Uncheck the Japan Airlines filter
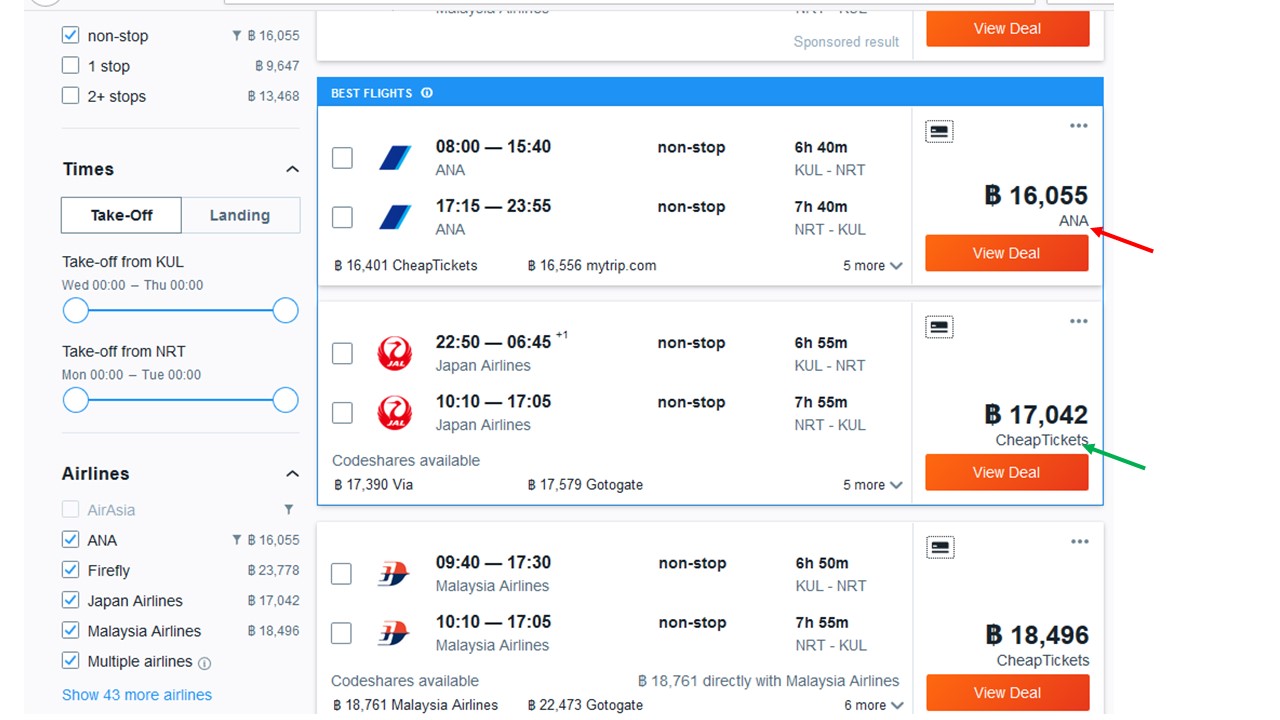This screenshot has width=1280, height=720. pos(70,600)
